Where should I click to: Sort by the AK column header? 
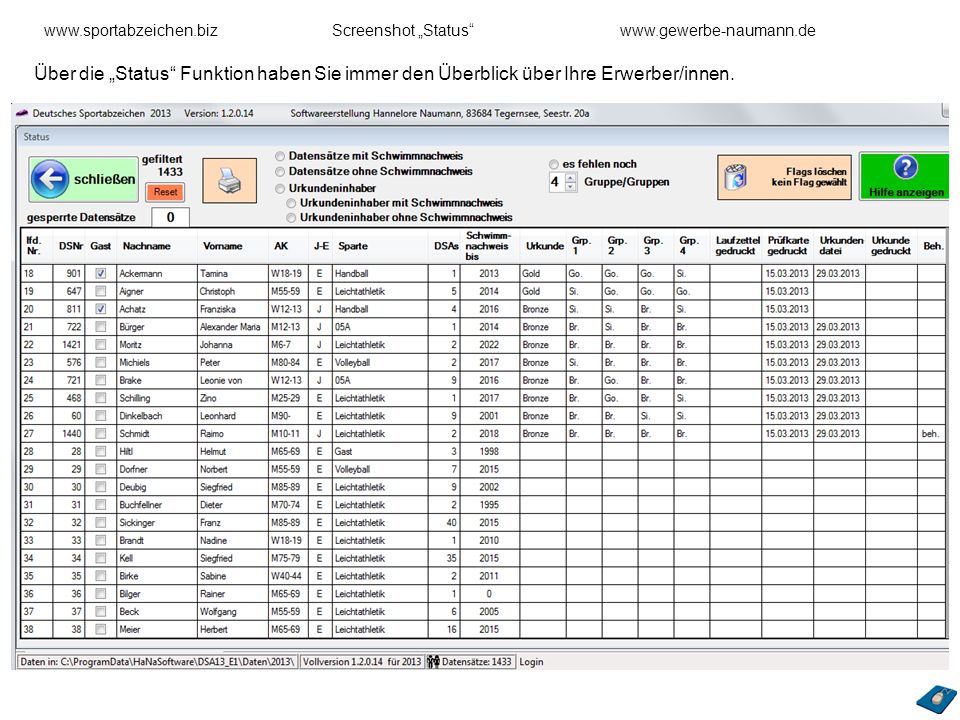coord(290,246)
